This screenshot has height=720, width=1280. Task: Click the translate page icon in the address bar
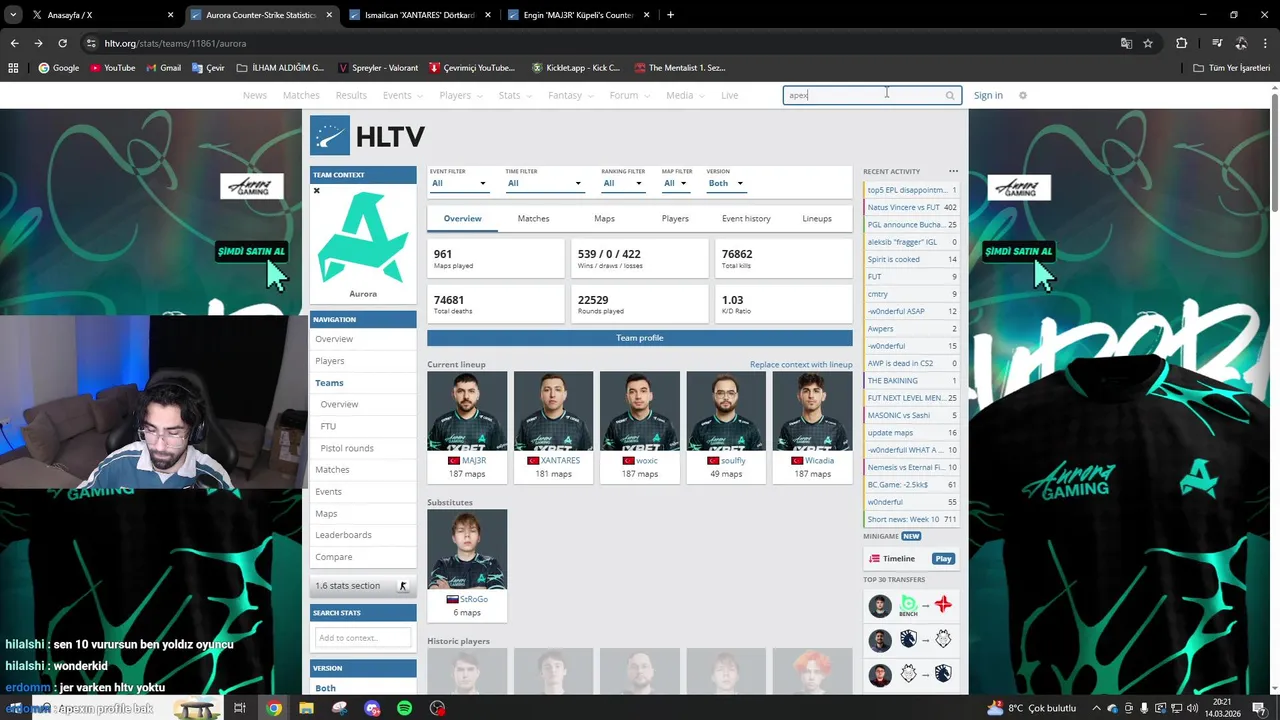pos(1126,43)
